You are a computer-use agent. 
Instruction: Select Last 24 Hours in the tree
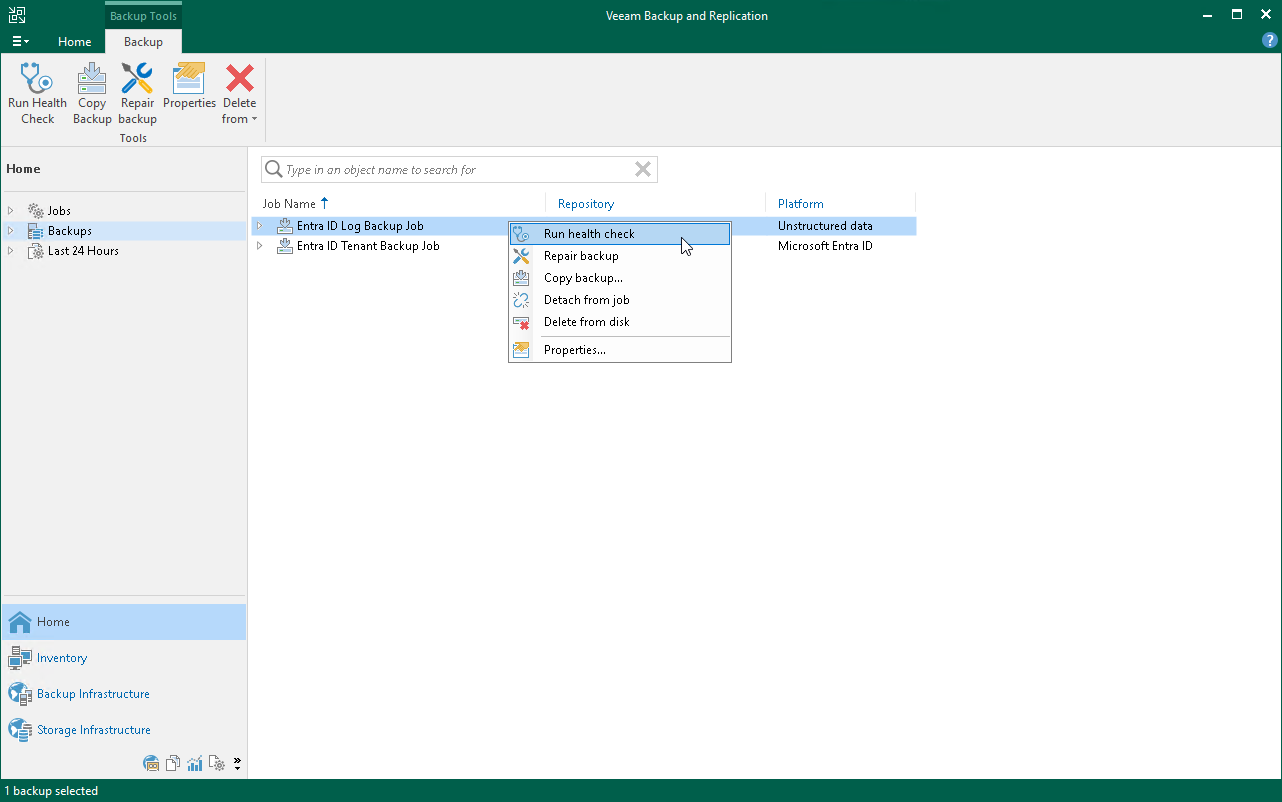tap(83, 251)
